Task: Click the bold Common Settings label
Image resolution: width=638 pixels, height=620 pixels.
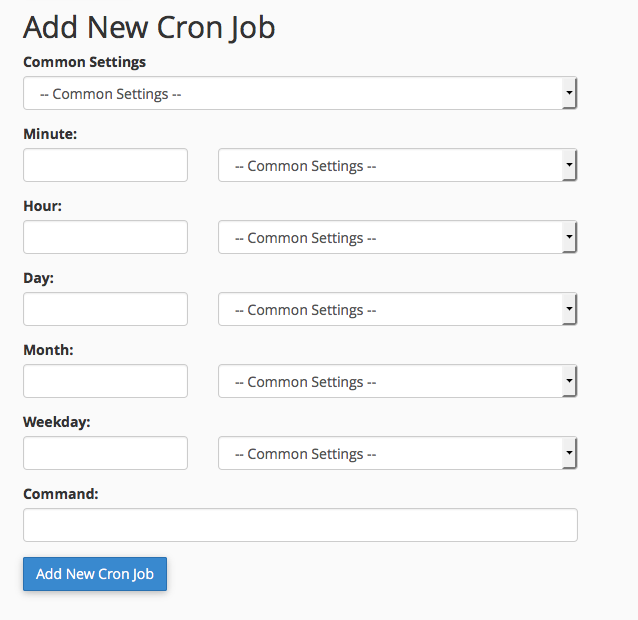Action: (84, 62)
